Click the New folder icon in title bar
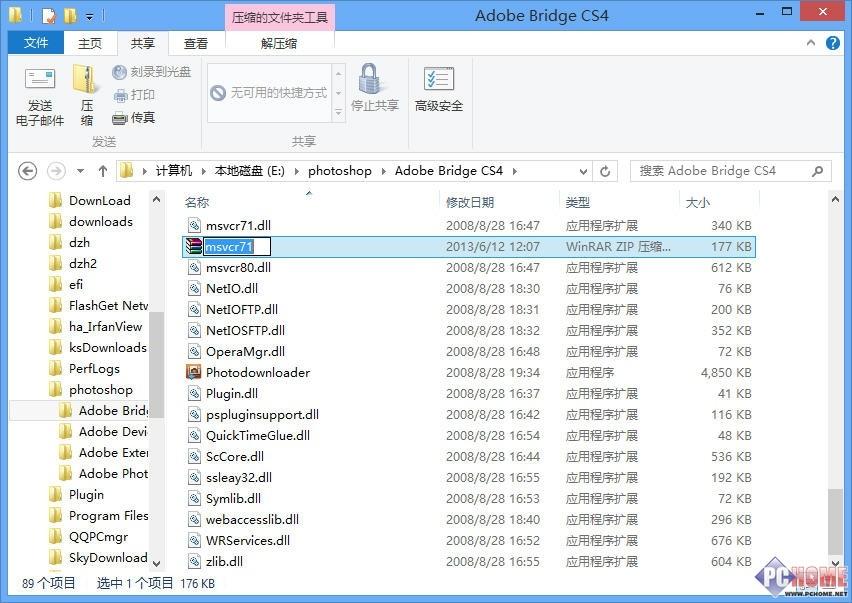 tap(70, 16)
